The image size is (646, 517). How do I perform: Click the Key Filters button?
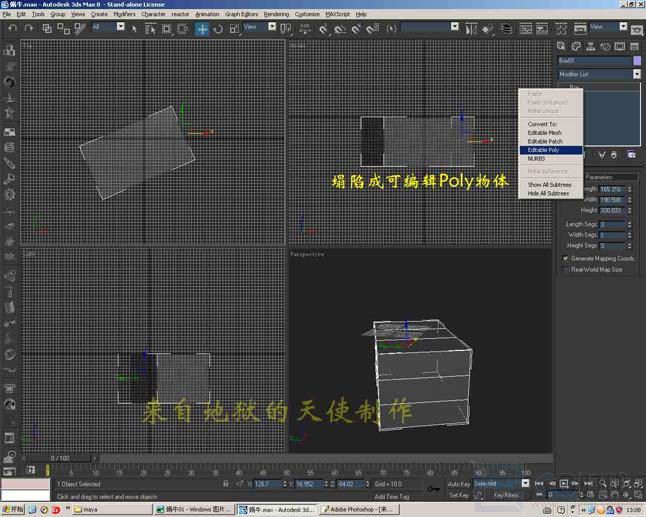pyautogui.click(x=506, y=495)
